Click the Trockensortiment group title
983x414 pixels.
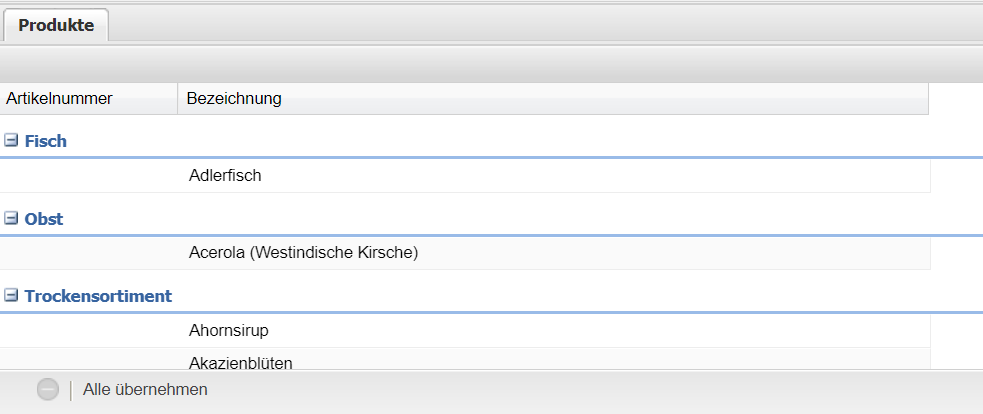(98, 296)
